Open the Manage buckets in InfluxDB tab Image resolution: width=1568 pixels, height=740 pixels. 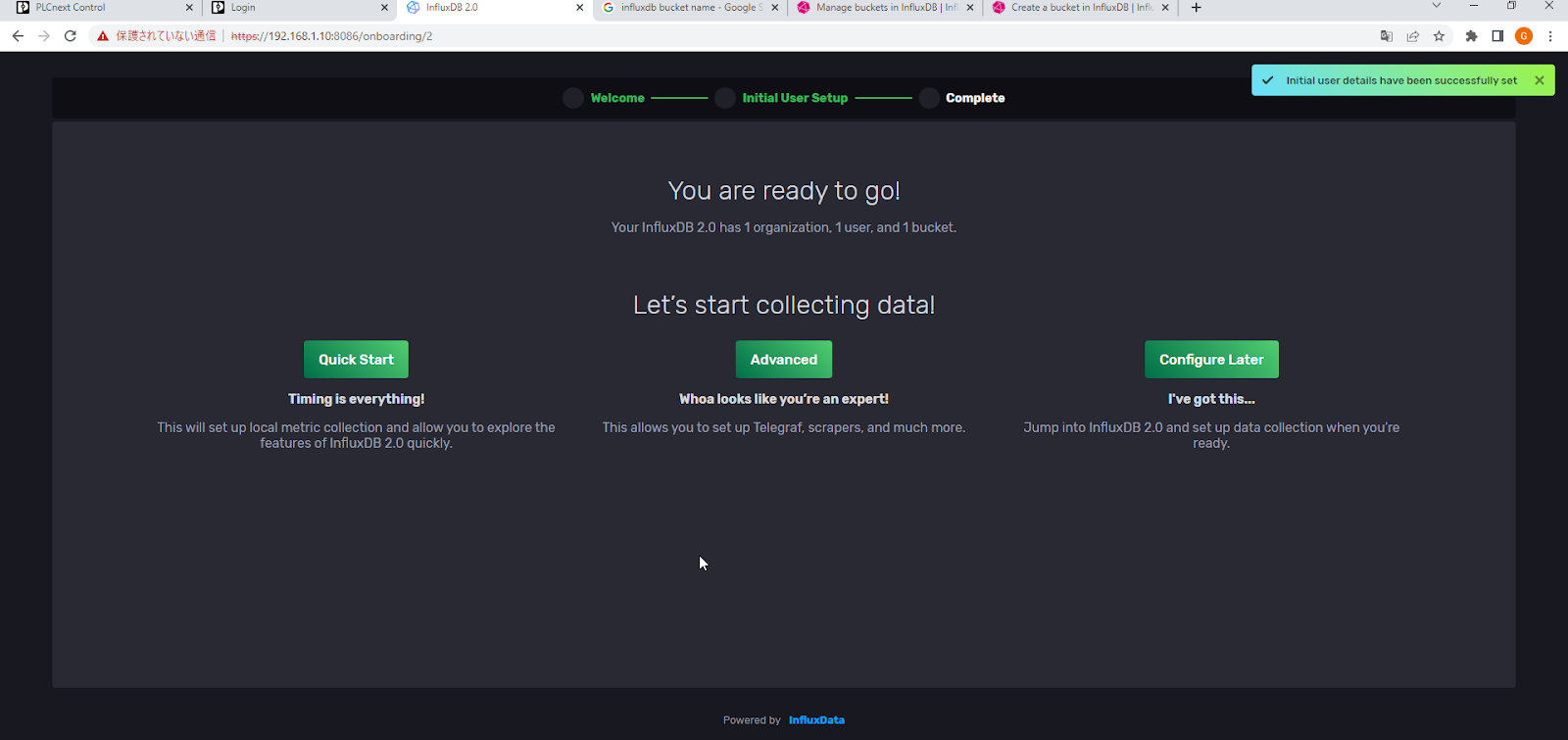(x=885, y=8)
